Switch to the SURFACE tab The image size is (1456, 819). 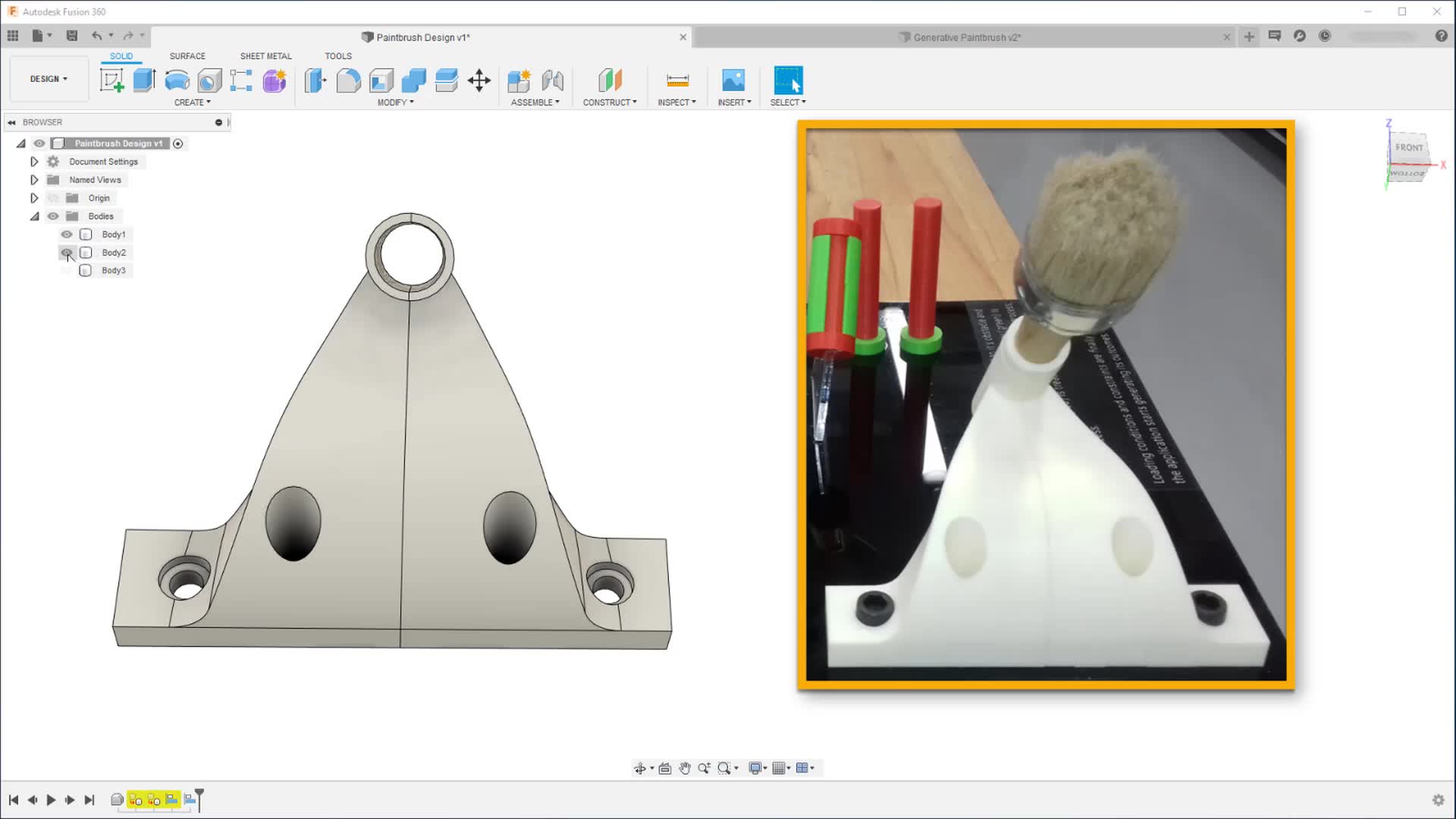coord(187,56)
